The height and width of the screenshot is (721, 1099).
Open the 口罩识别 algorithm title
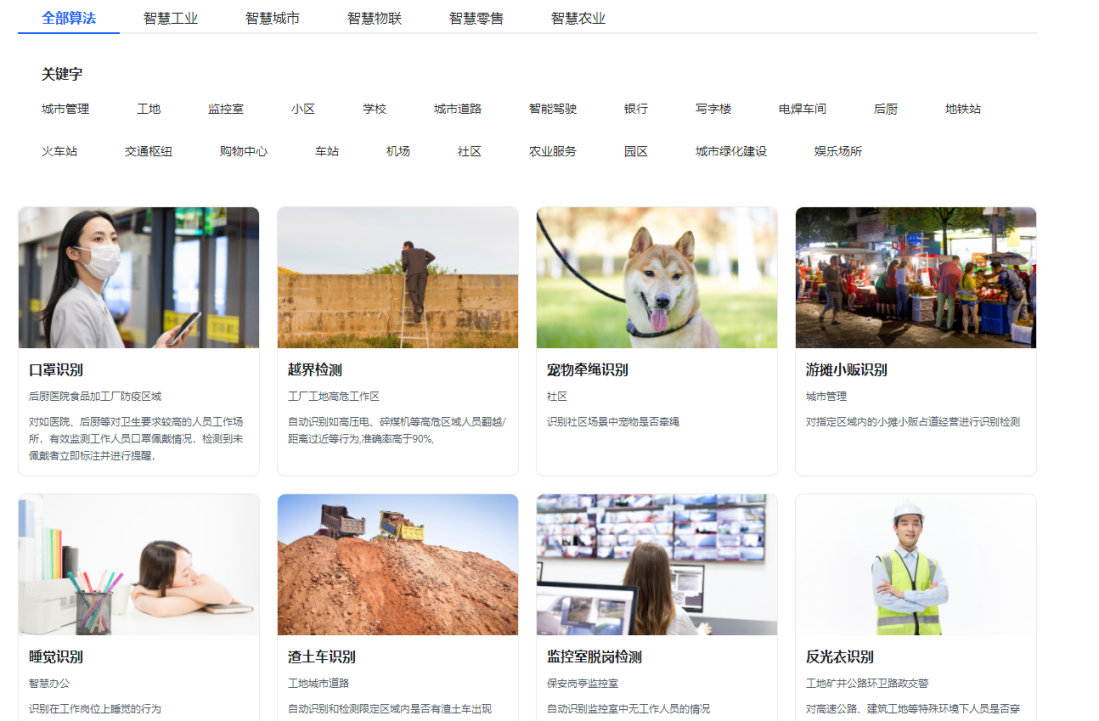coord(56,370)
